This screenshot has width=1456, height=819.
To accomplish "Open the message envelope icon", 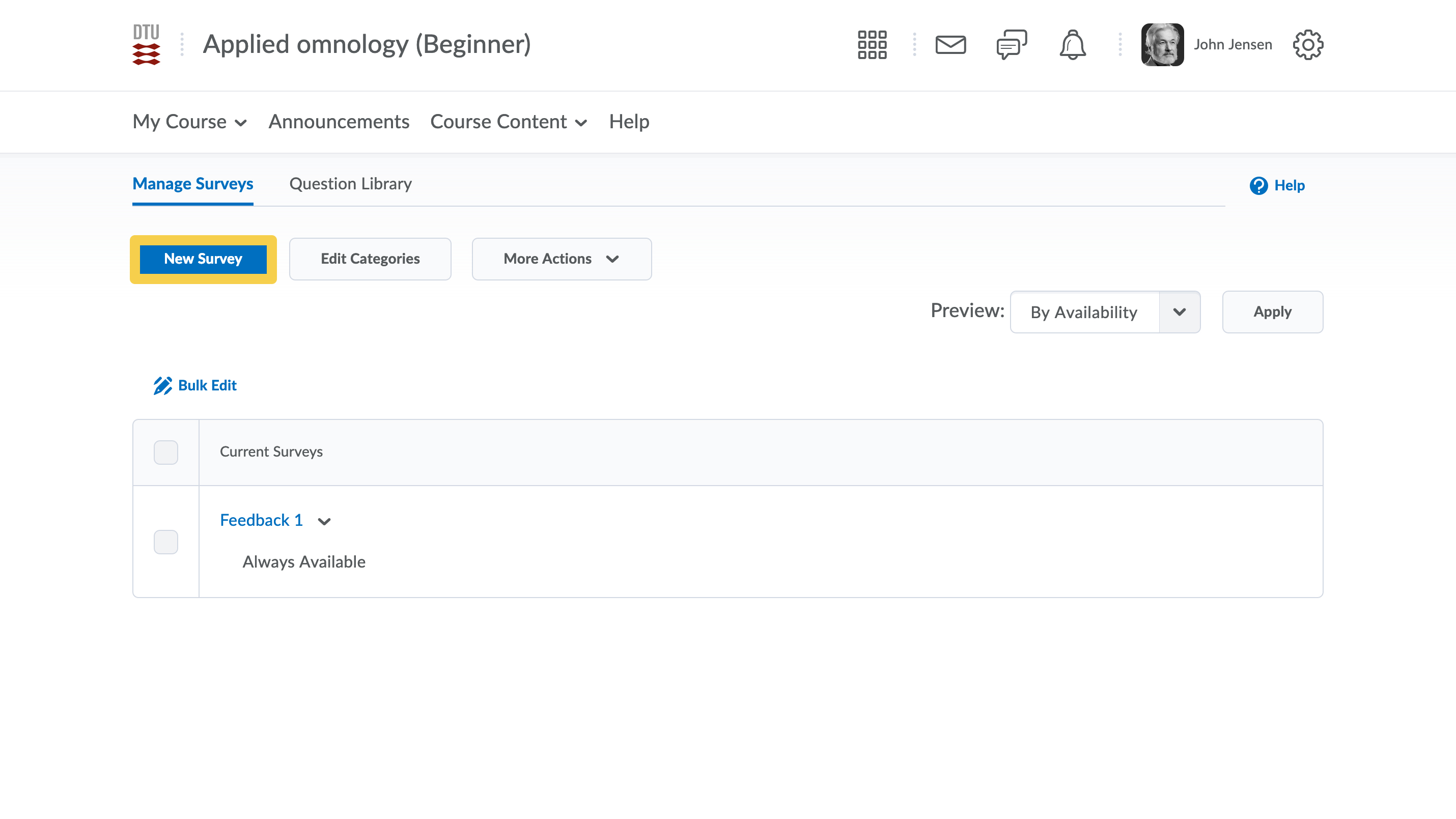I will 950,45.
